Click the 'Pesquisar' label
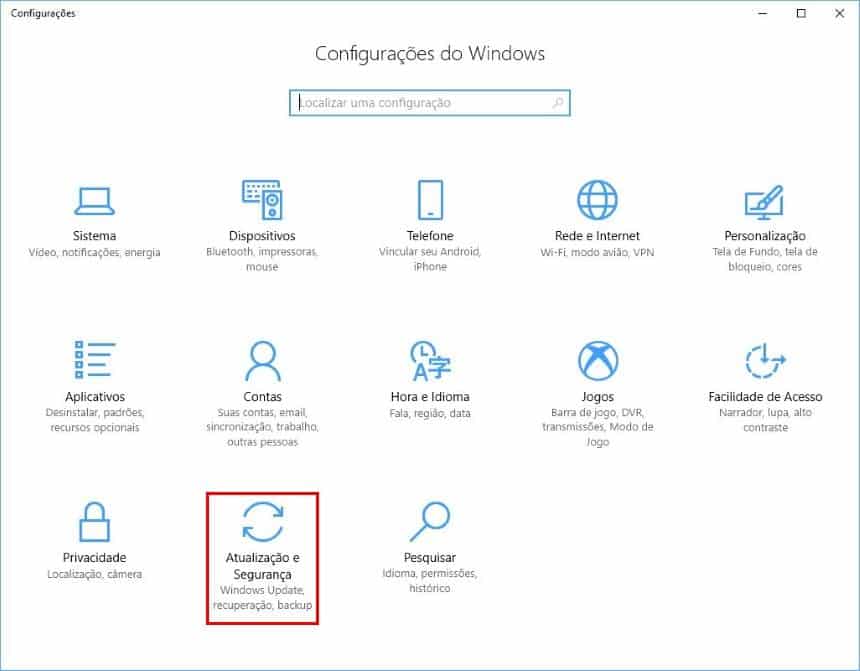Image resolution: width=860 pixels, height=671 pixels. [430, 558]
